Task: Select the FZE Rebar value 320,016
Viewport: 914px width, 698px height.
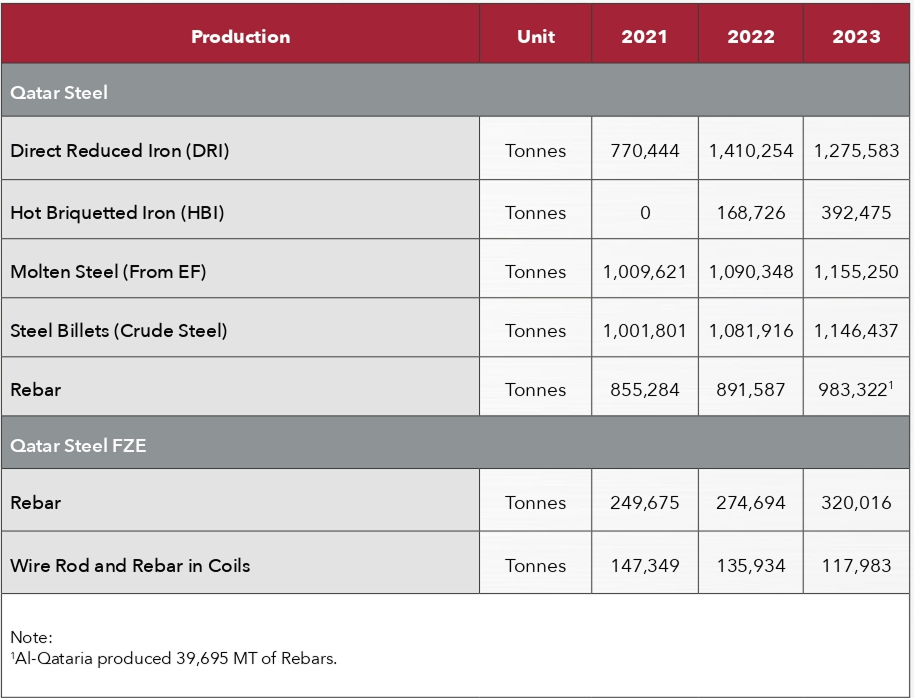Action: click(x=856, y=503)
